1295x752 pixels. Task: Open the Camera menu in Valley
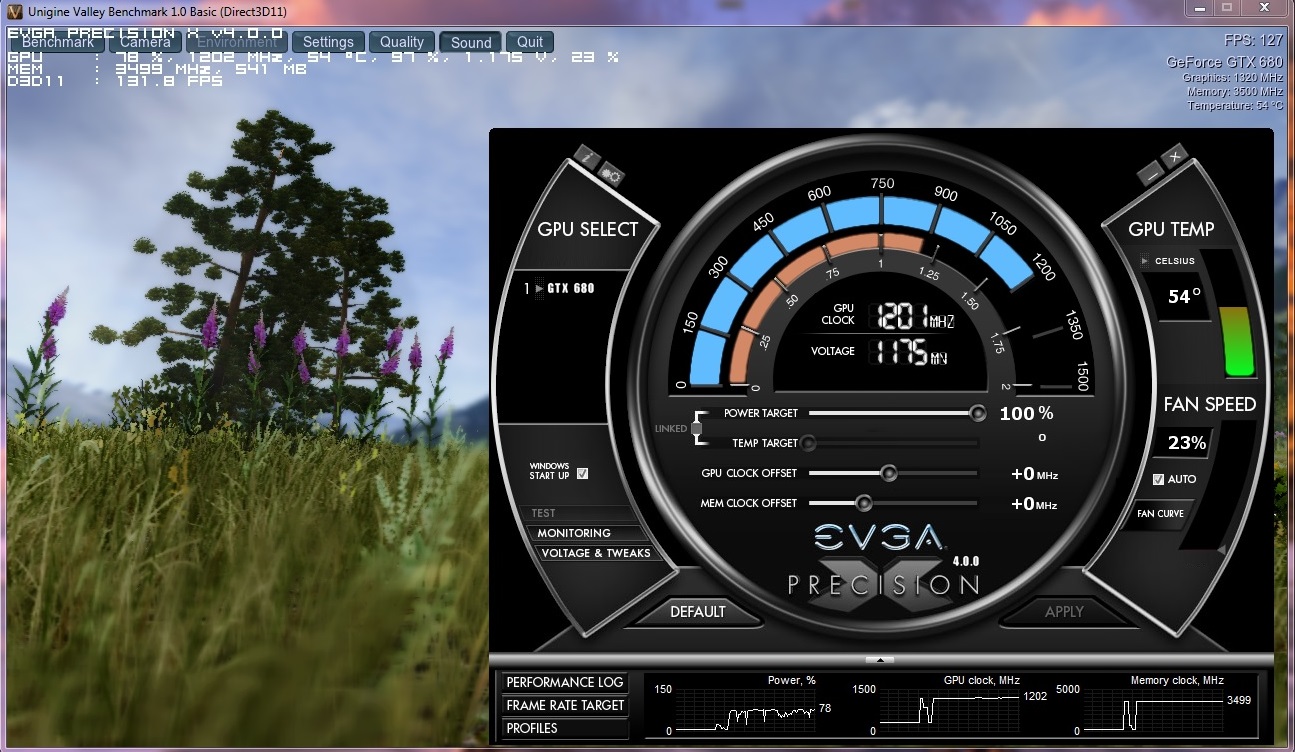(x=145, y=42)
